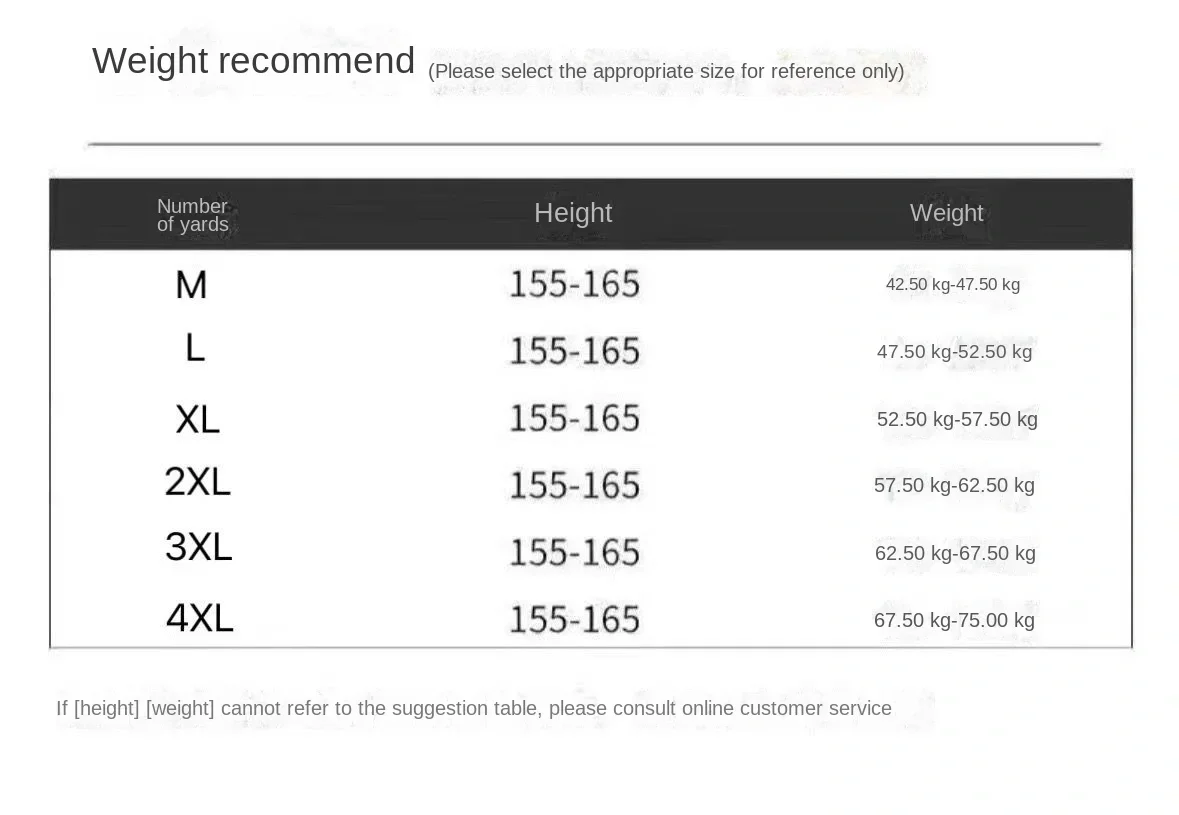Click the Weight column header
Image resolution: width=1179 pixels, height=815 pixels.
tap(947, 213)
